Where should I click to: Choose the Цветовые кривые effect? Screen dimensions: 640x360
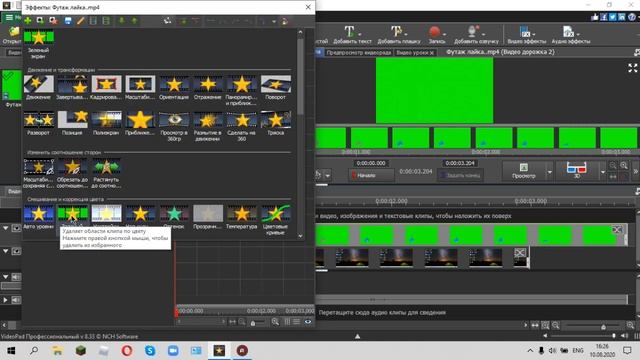point(276,220)
